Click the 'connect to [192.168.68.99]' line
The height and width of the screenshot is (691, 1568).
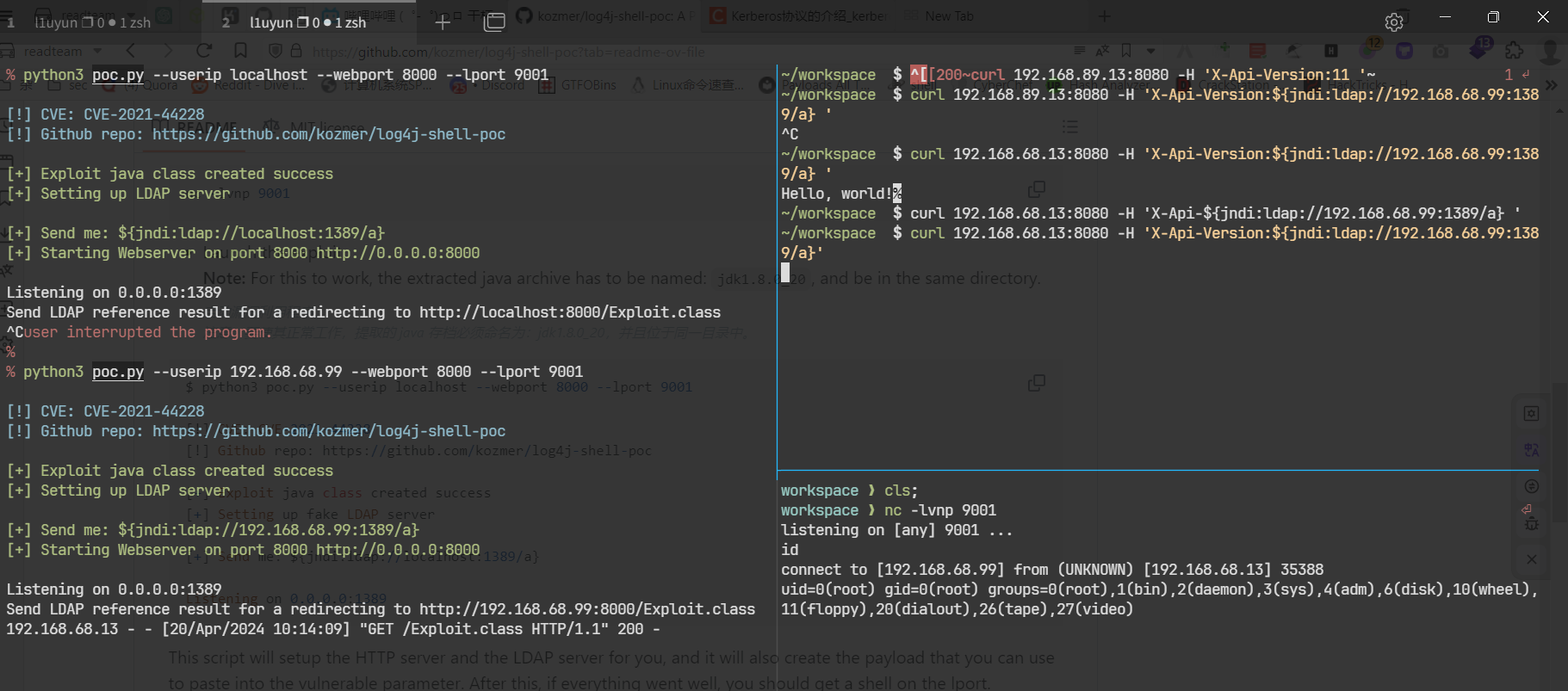coord(1052,570)
